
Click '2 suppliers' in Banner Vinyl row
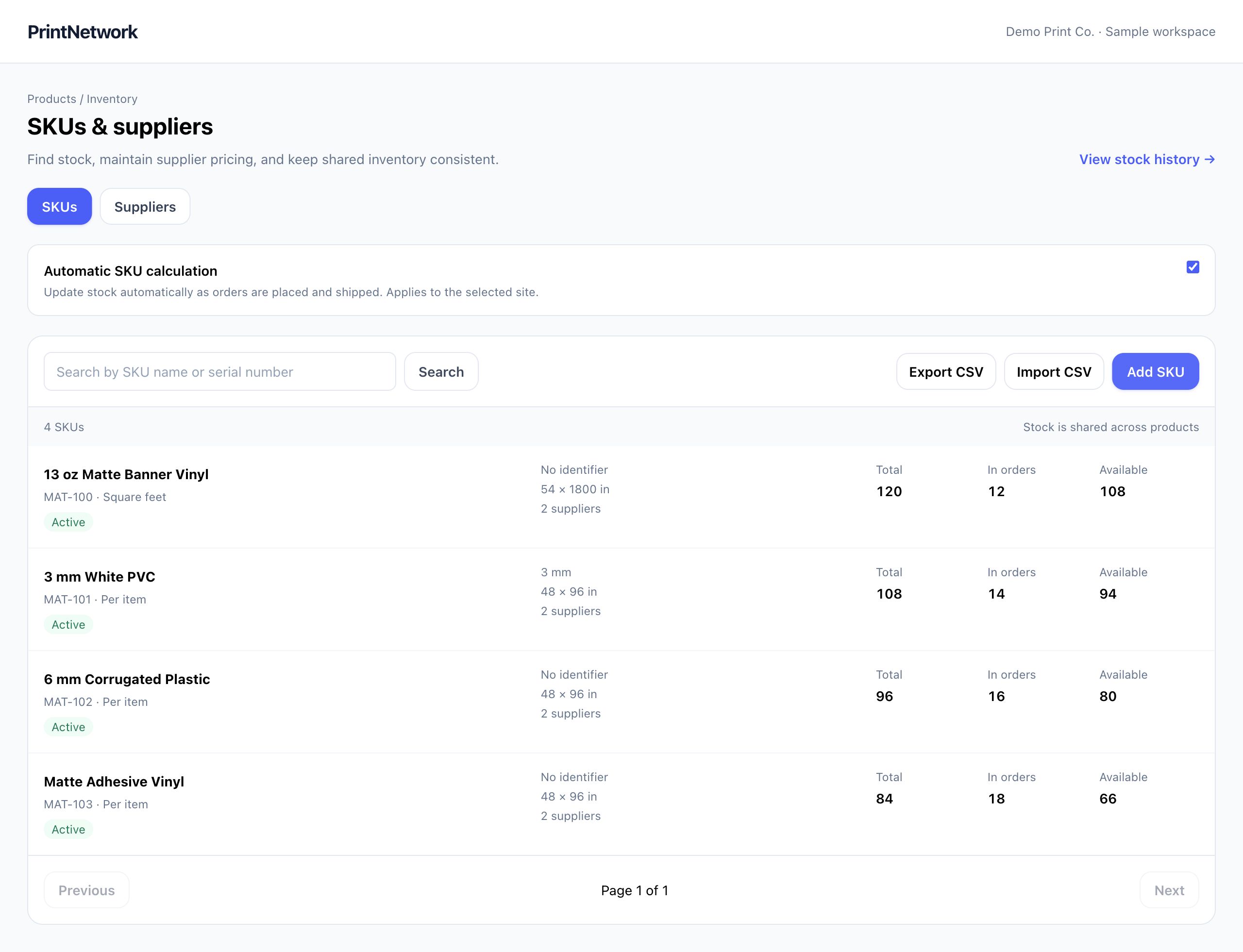(570, 509)
